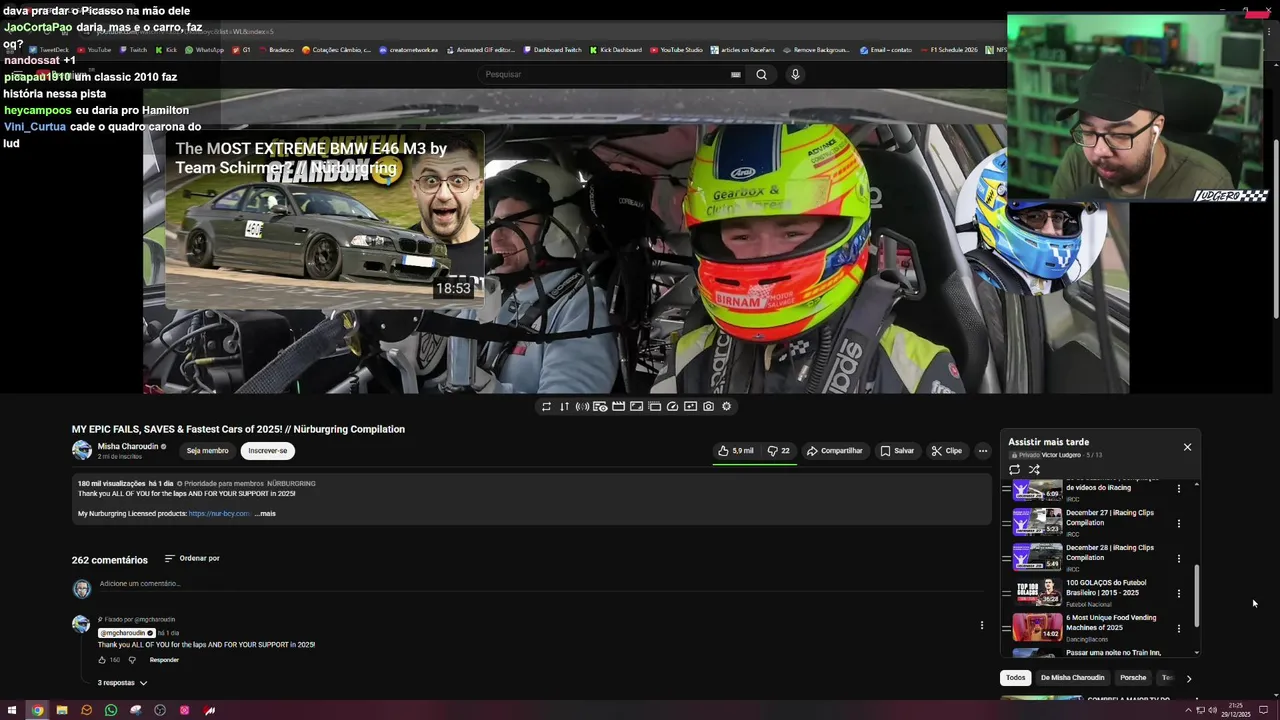Click the playlist panel scrollbar thumb

tap(1197, 596)
